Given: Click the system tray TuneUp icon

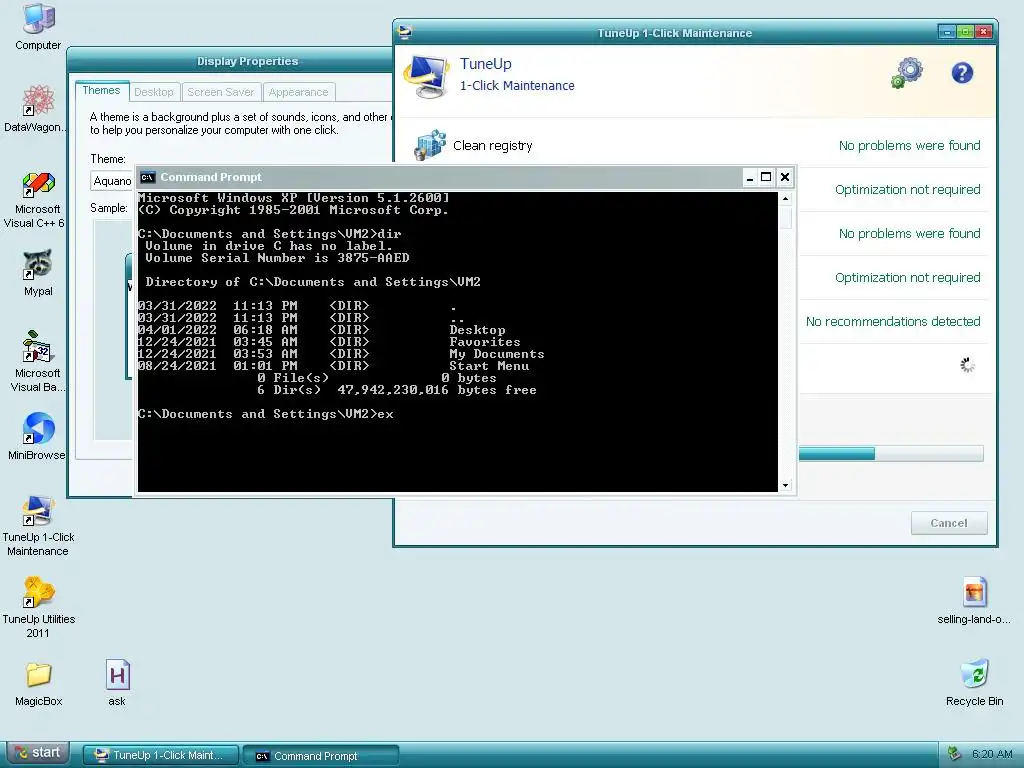Looking at the screenshot, I should coord(953,753).
